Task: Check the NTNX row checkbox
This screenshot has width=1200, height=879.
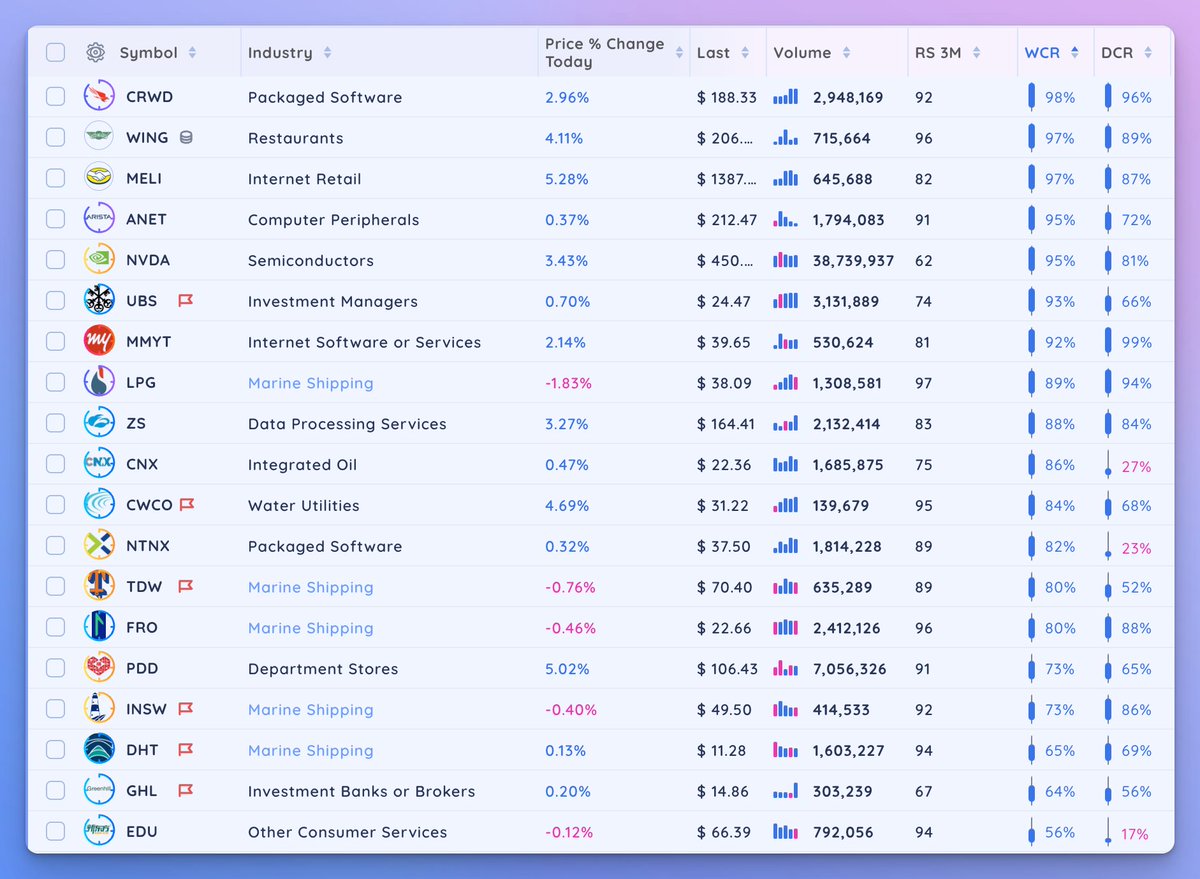Action: coord(55,546)
